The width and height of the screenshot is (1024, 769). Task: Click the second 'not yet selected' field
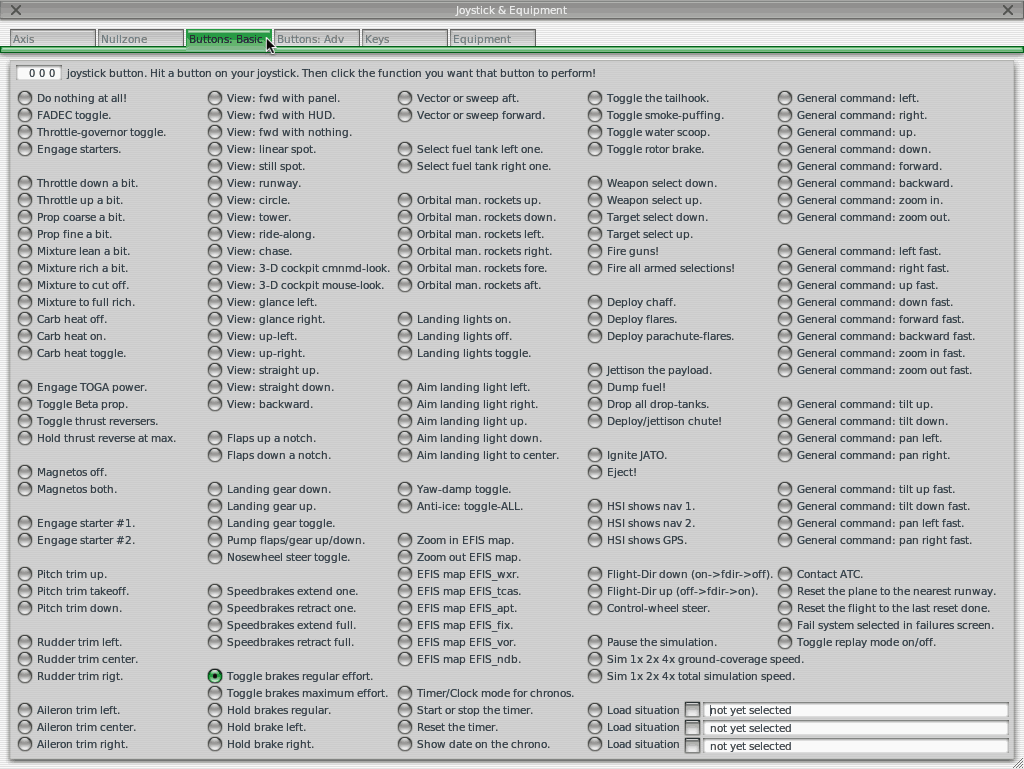pyautogui.click(x=856, y=728)
